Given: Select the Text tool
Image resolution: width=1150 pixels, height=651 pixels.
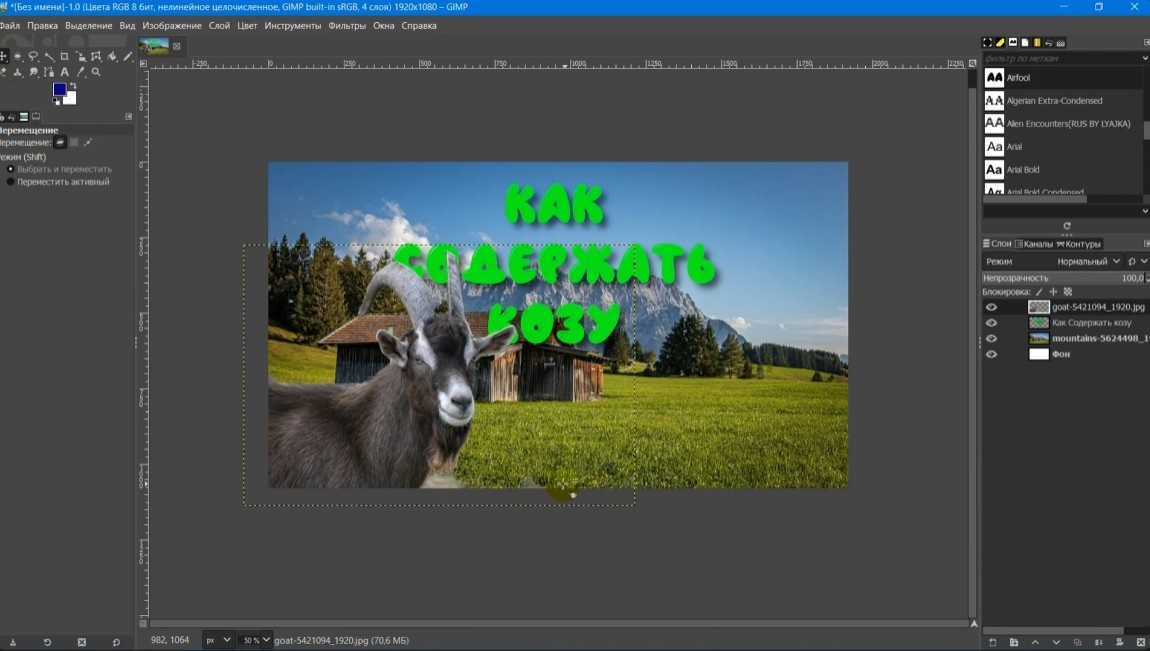Looking at the screenshot, I should click(65, 72).
